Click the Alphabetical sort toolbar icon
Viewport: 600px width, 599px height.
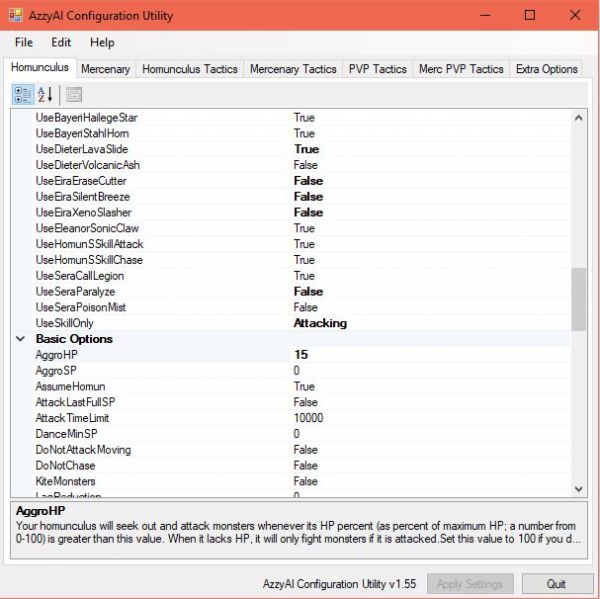point(45,95)
